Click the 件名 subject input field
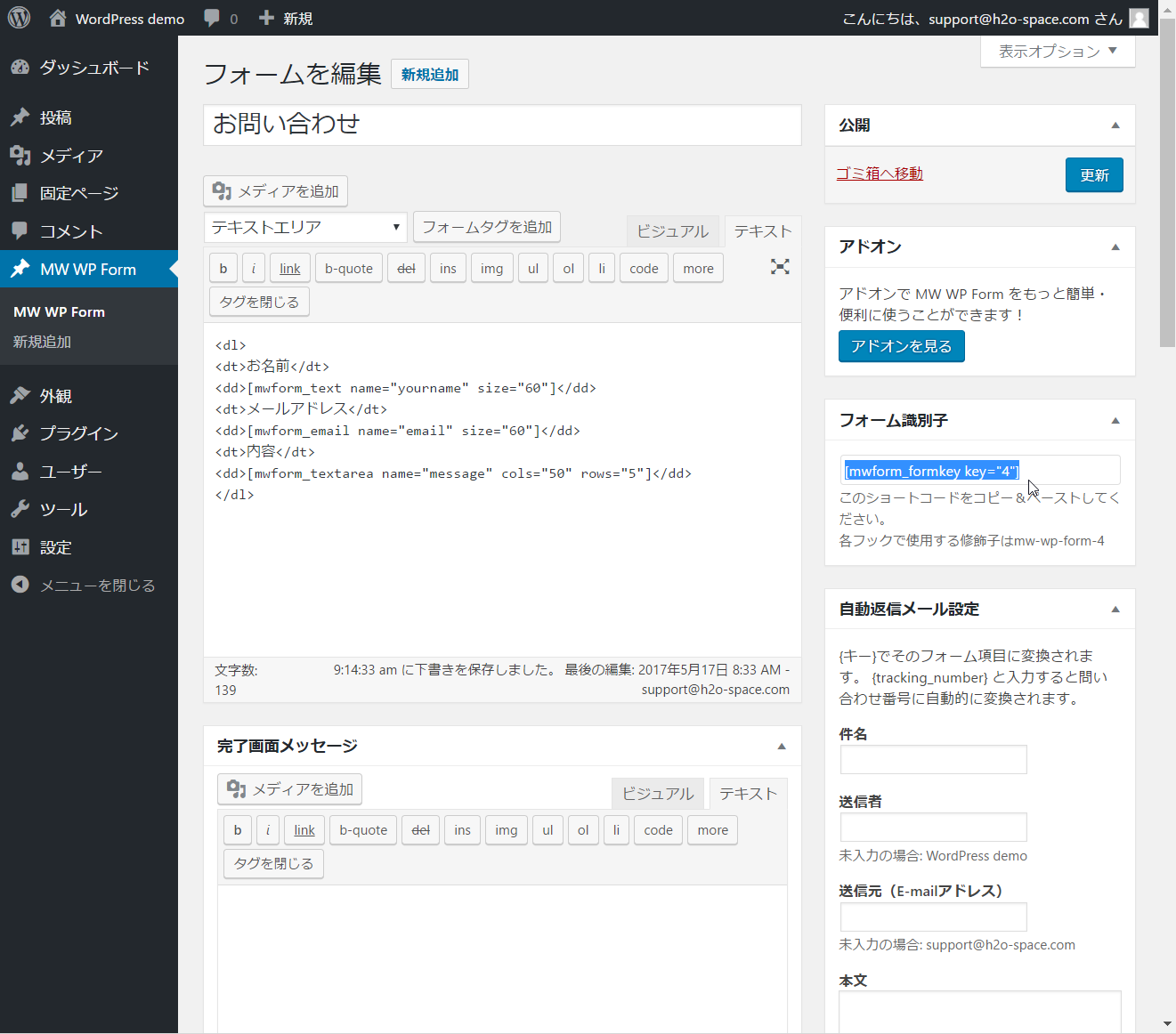This screenshot has width=1176, height=1034. (933, 760)
